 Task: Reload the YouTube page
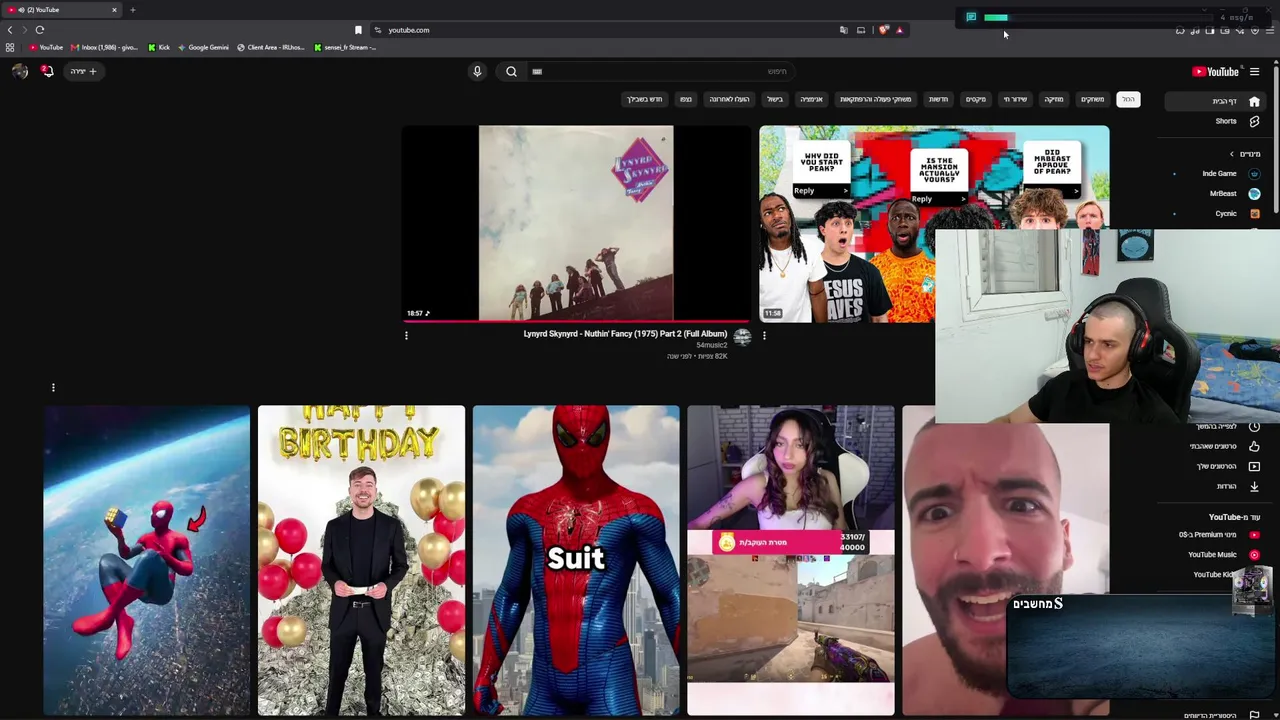(x=40, y=30)
